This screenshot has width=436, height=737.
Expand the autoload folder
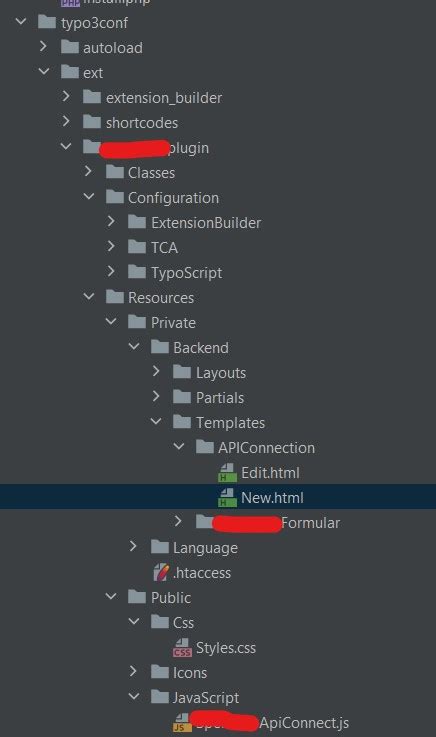pos(44,47)
